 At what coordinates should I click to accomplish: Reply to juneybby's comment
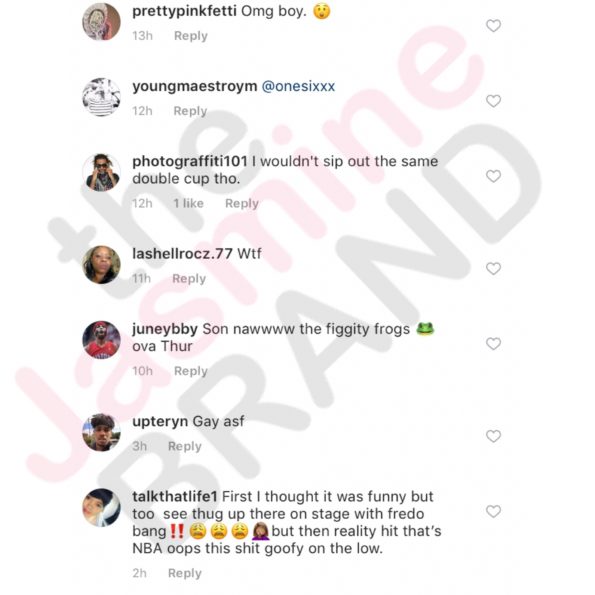[x=191, y=371]
